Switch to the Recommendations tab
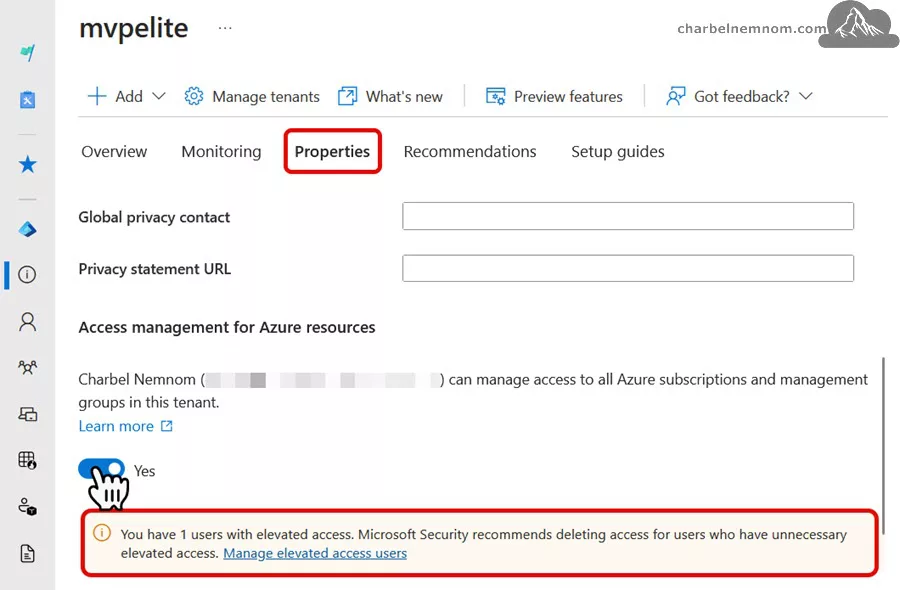 tap(470, 152)
